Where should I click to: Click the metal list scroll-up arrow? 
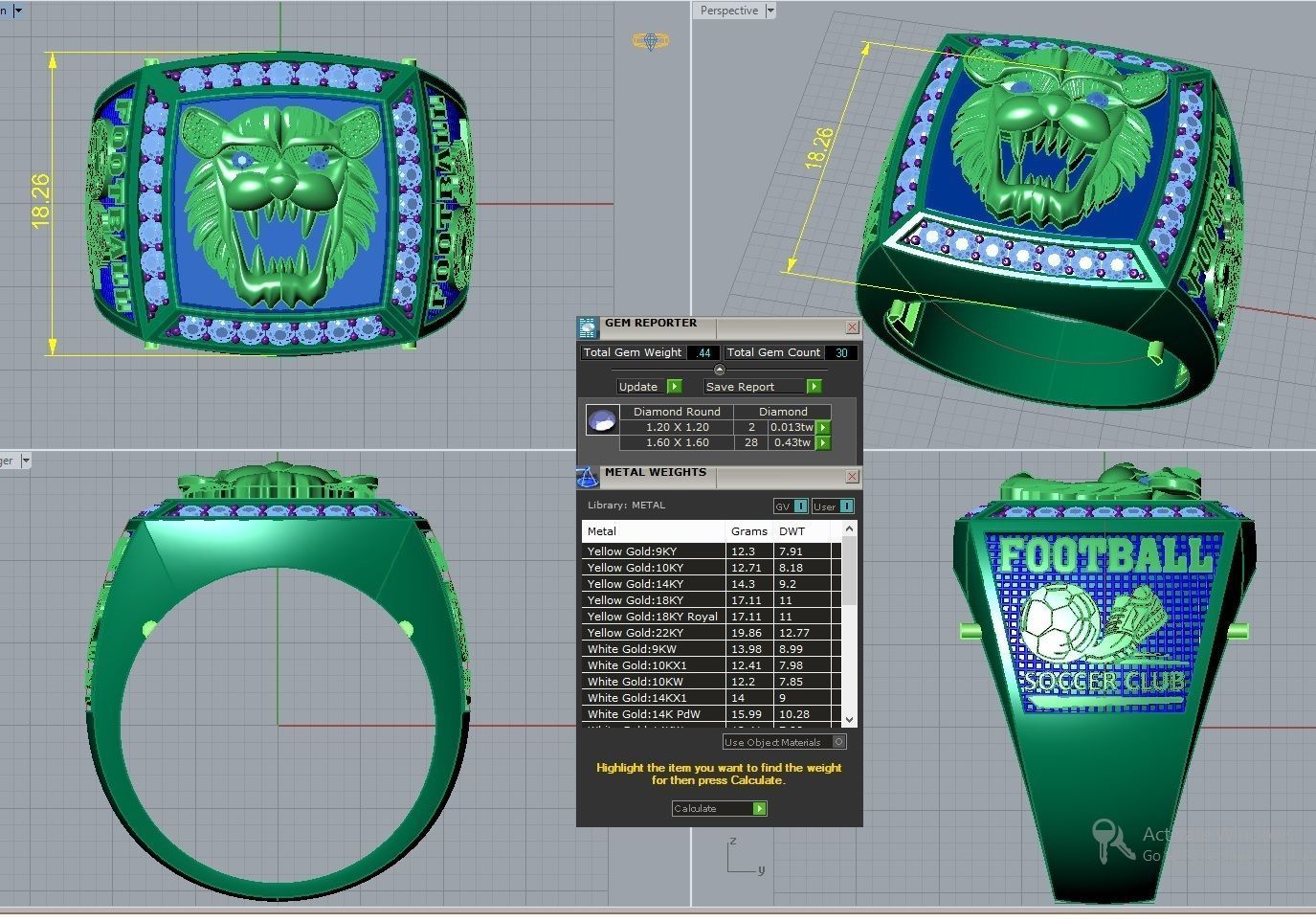click(850, 528)
